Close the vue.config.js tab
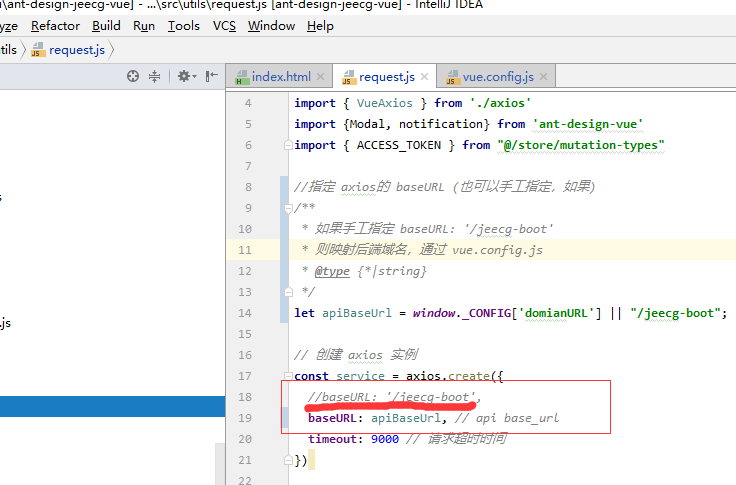 click(x=544, y=77)
